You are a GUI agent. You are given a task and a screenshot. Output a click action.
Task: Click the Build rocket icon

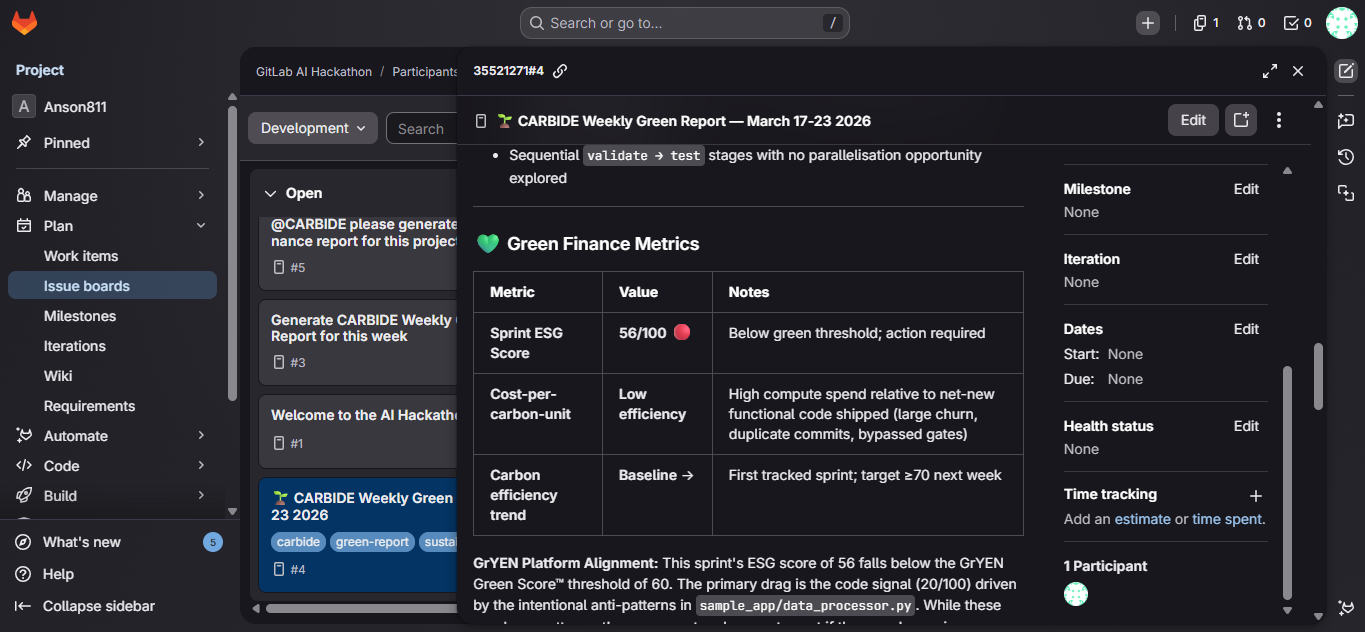[24, 496]
